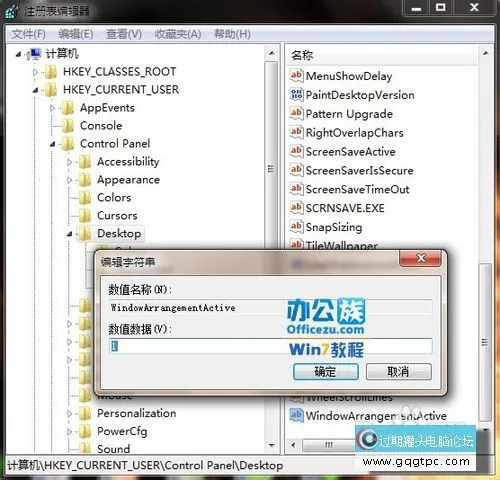Close the 编辑字符串 dialog with red X
500x480 pixels.
click(x=421, y=258)
